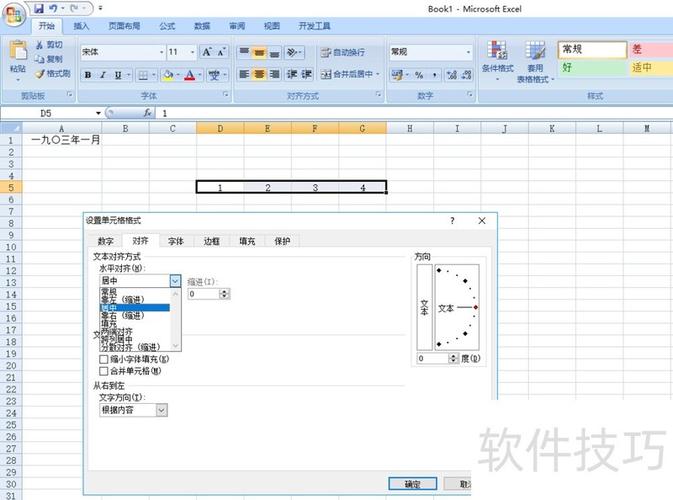This screenshot has height=500, width=673.
Task: Click the Paste clipboard icon
Action: [x=18, y=51]
